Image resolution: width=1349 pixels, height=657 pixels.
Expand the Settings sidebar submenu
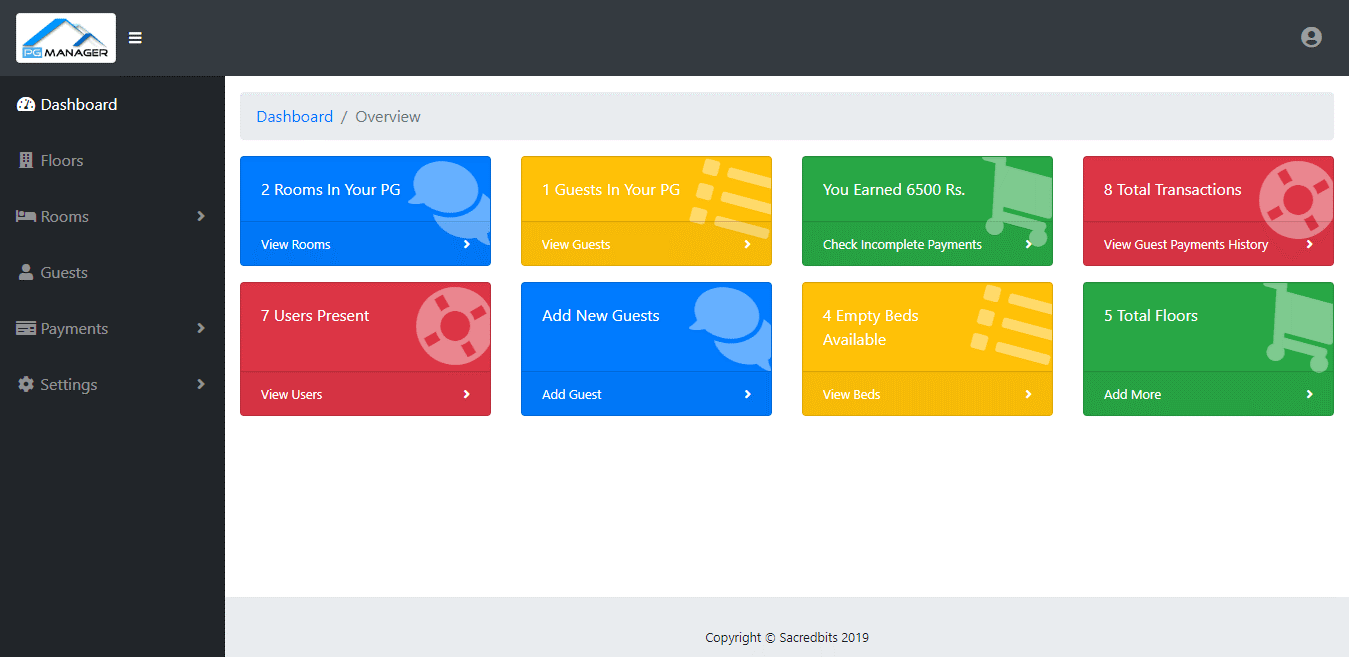tap(199, 384)
